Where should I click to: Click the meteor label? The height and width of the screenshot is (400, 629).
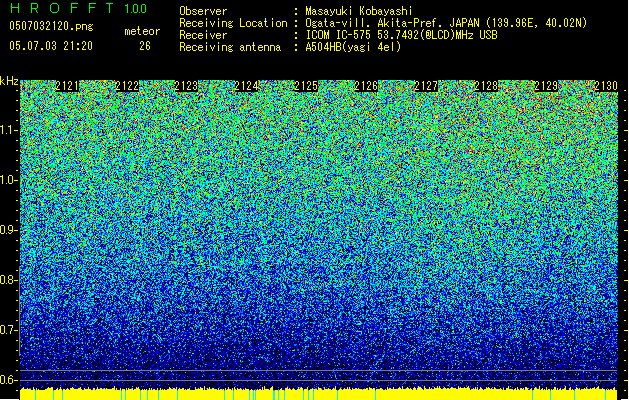[142, 31]
